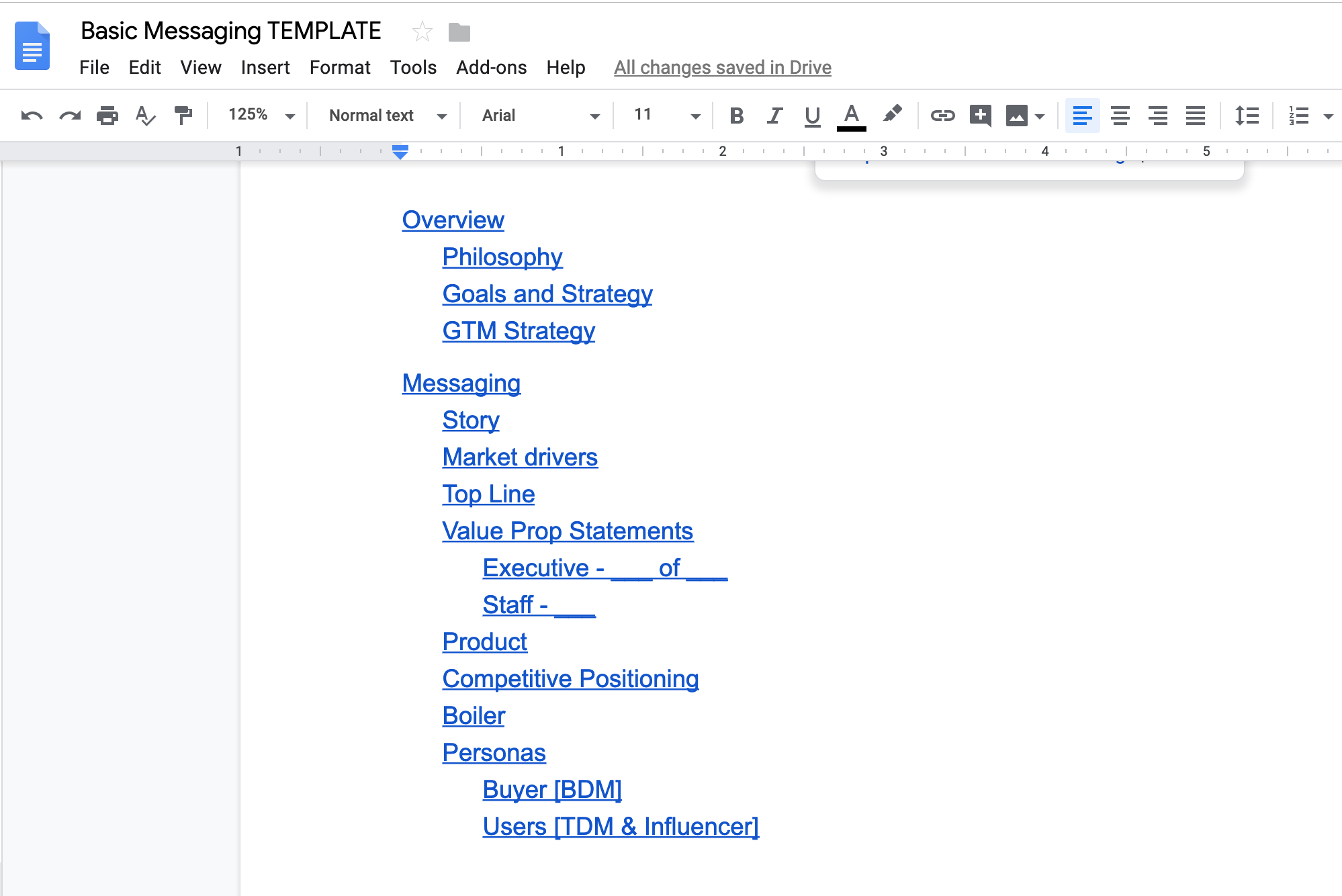Enable center text alignment
This screenshot has width=1342, height=896.
click(x=1120, y=116)
